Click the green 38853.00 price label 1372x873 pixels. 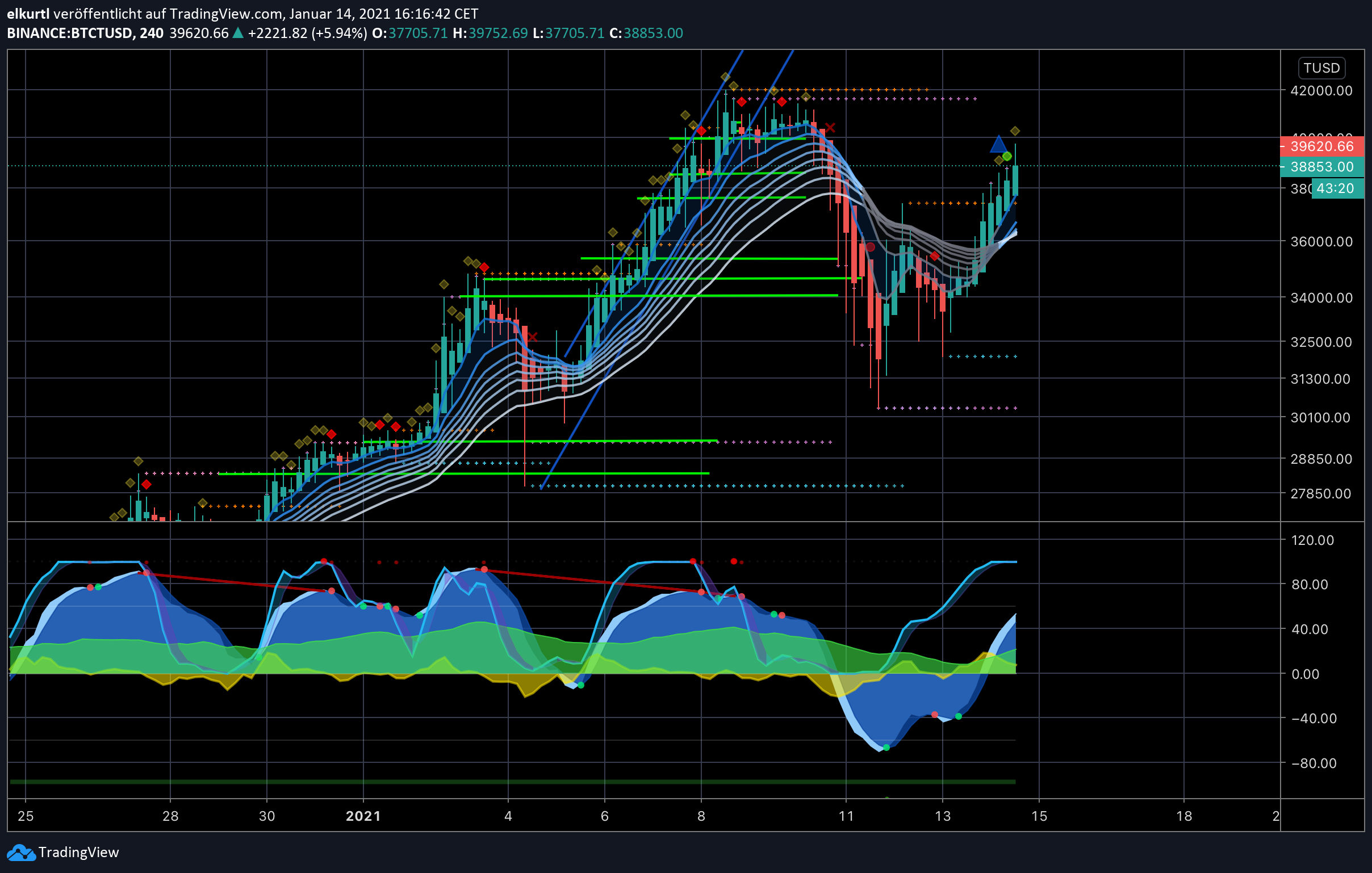pos(1322,167)
